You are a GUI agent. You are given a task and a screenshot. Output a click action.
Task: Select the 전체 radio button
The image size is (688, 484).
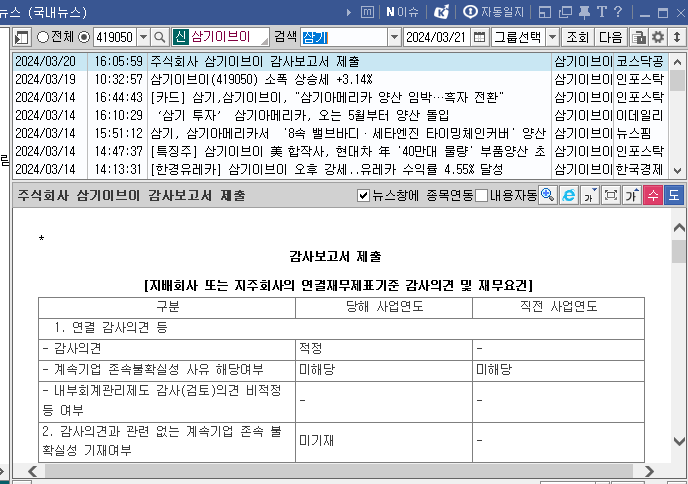click(43, 37)
